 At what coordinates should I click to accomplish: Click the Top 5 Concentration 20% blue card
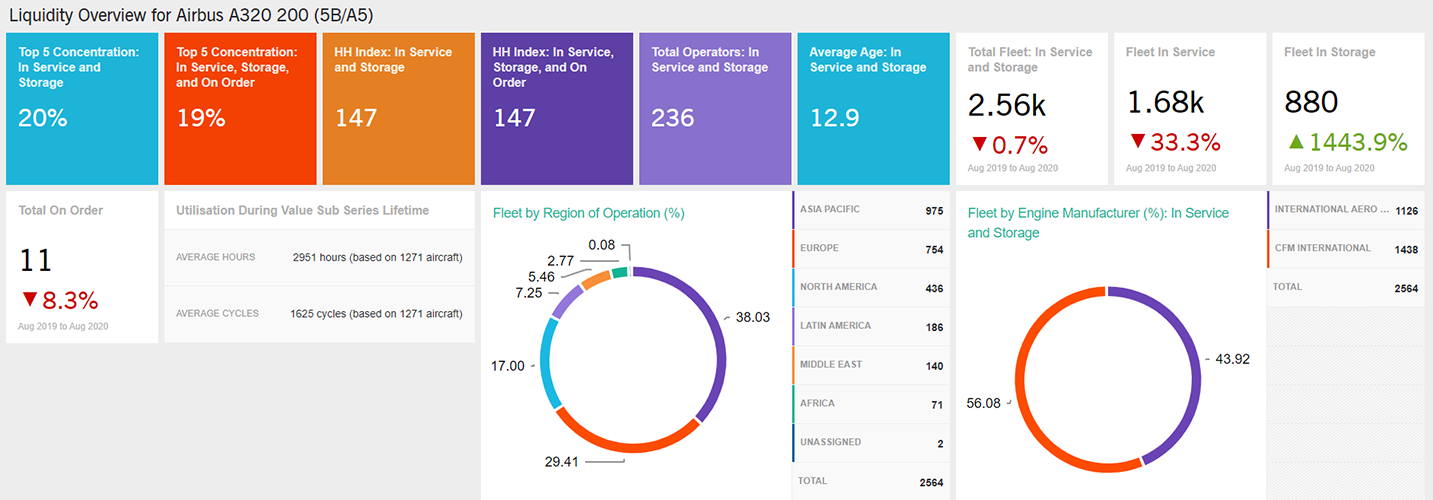[82, 109]
